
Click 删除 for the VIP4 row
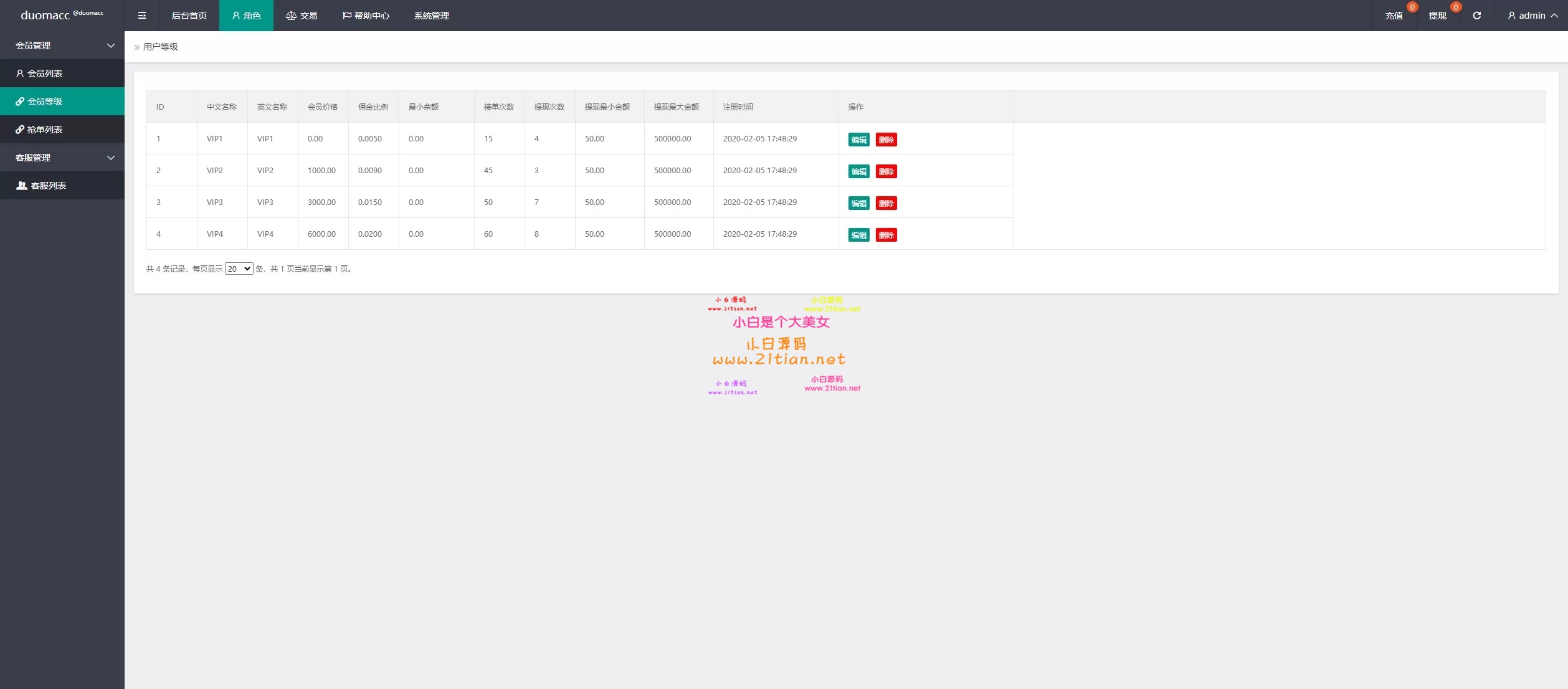click(886, 235)
